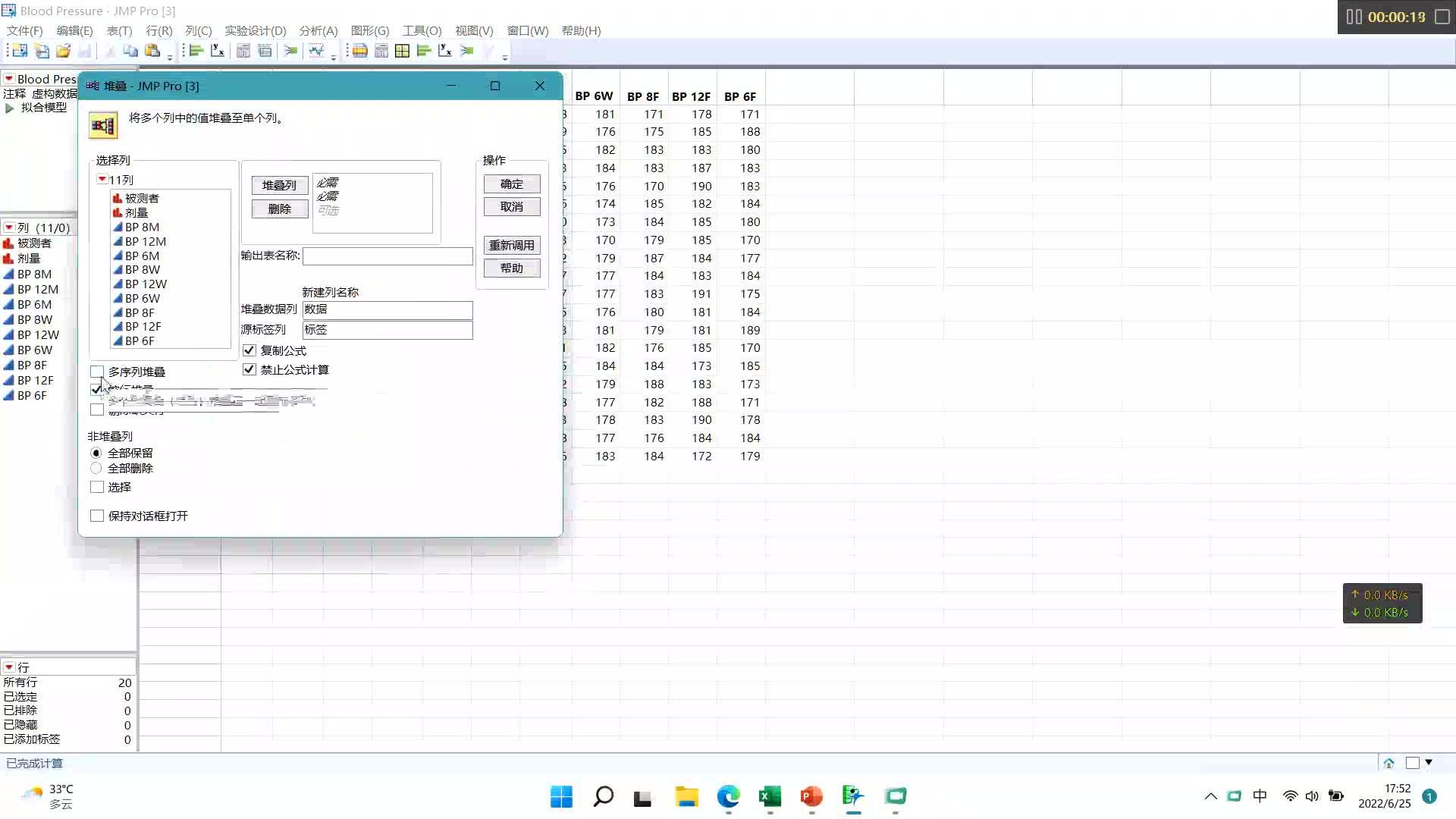1456x819 pixels.
Task: Click the 确定 button in the dialog
Action: (x=512, y=184)
